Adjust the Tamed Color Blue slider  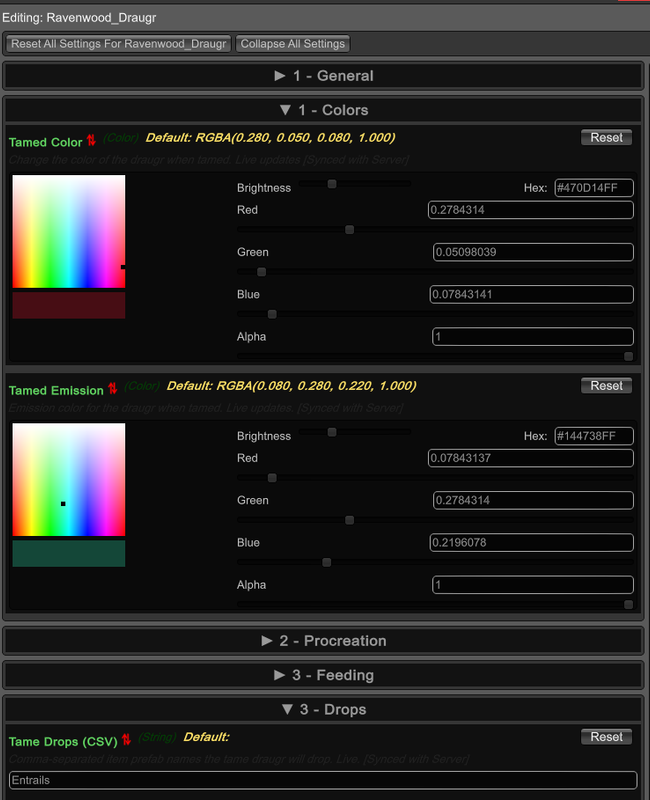coord(435,314)
